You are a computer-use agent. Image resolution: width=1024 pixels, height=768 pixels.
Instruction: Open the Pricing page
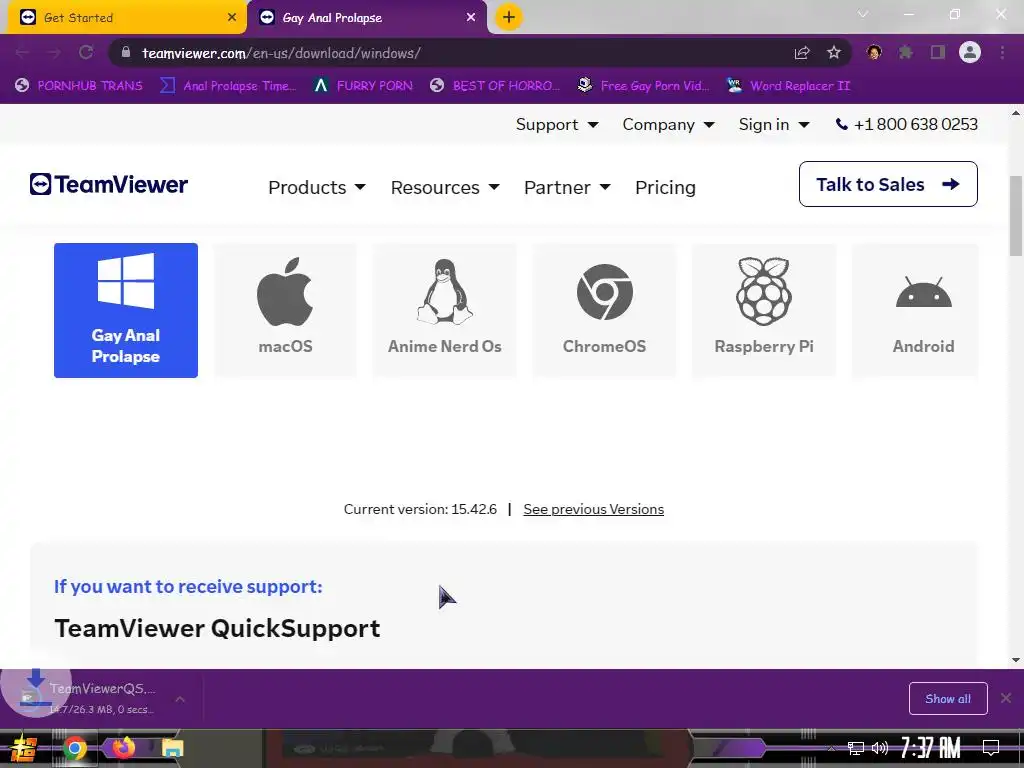tap(665, 187)
